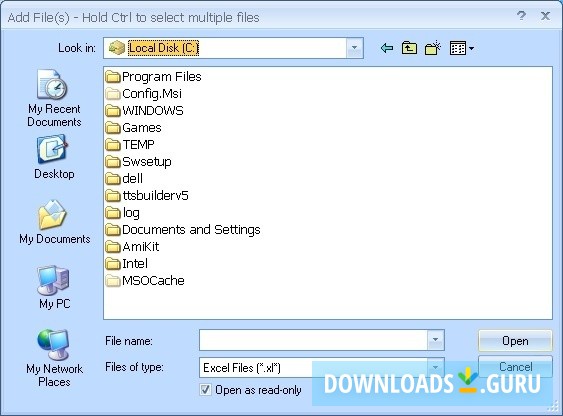Select the MSOCache folder
The height and width of the screenshot is (416, 563).
click(x=145, y=280)
